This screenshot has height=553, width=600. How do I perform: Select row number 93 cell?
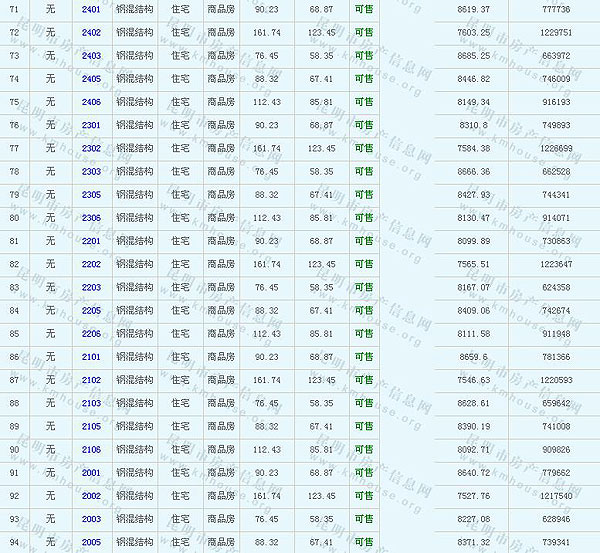click(x=14, y=519)
